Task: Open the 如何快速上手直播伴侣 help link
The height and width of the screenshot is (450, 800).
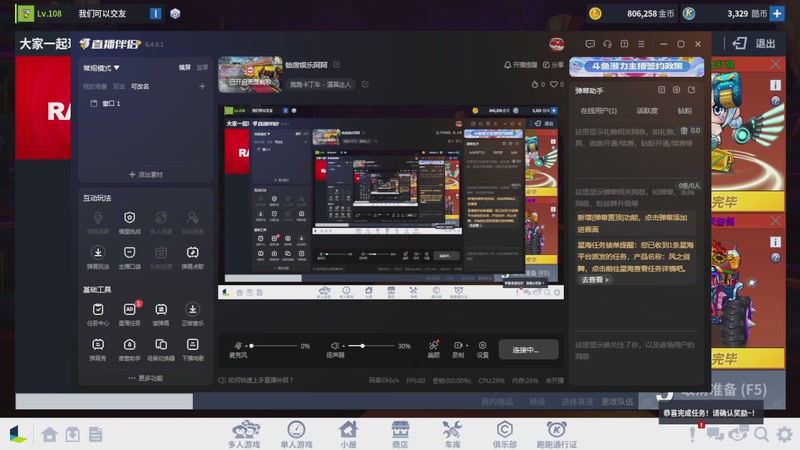Action: 256,380
